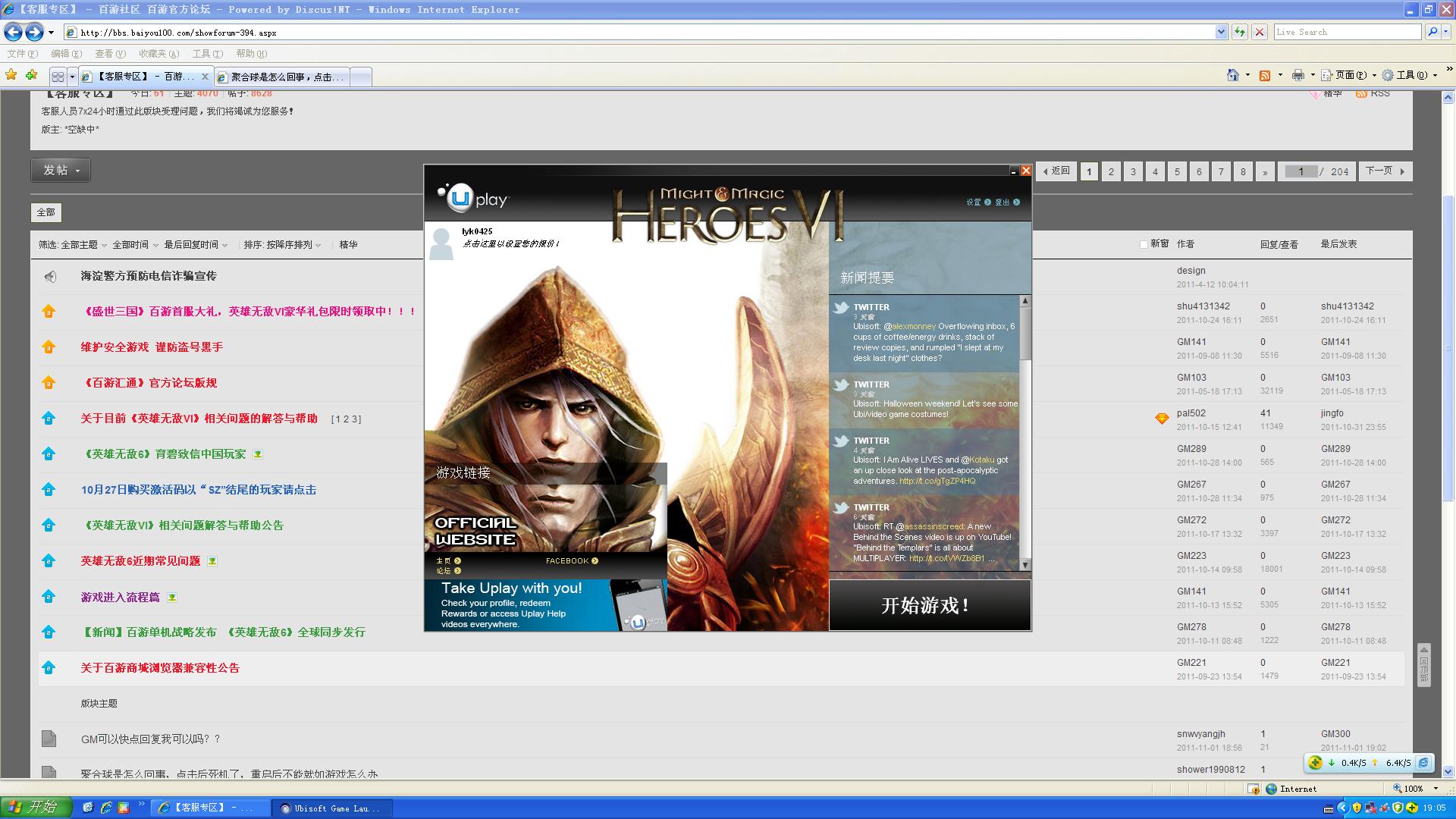Image resolution: width=1456 pixels, height=819 pixels.
Task: Click the Live Search magnifier icon
Action: click(1432, 32)
